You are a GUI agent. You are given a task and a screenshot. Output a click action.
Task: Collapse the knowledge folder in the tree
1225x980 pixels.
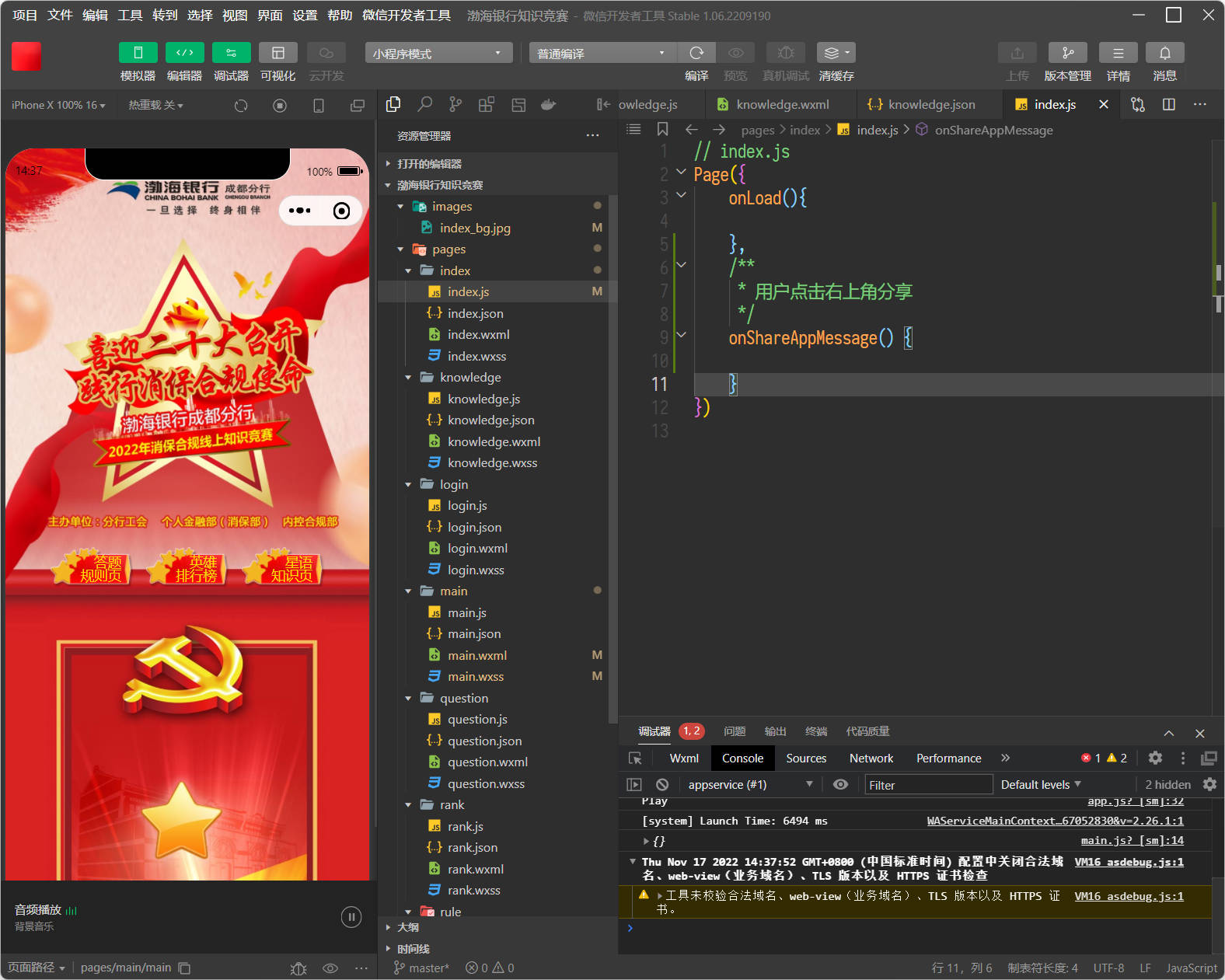click(x=409, y=378)
